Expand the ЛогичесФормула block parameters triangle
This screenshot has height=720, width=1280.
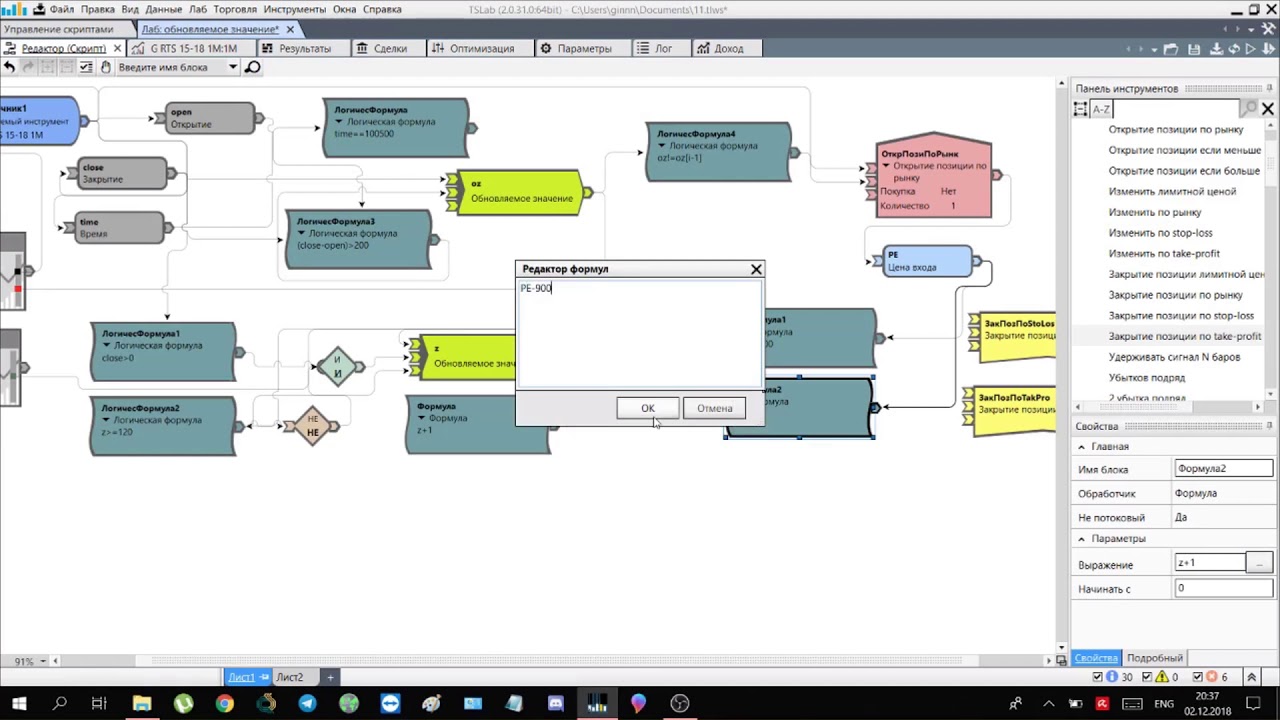coord(339,122)
